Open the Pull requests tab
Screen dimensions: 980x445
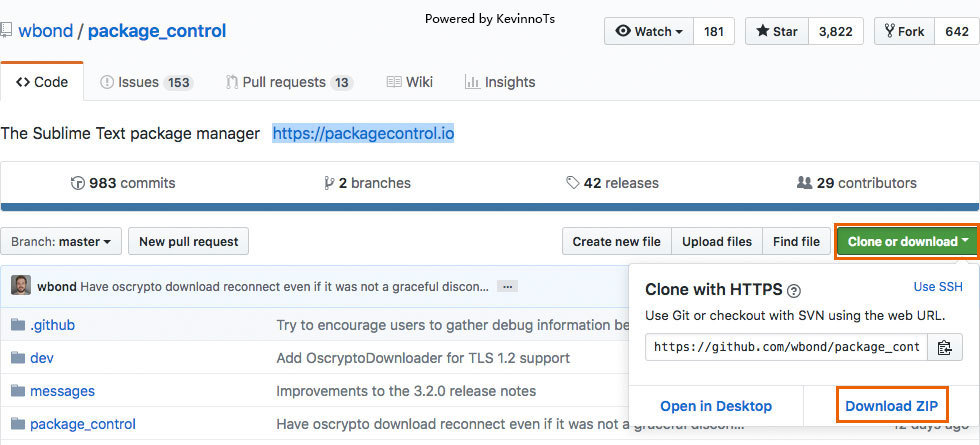point(289,82)
